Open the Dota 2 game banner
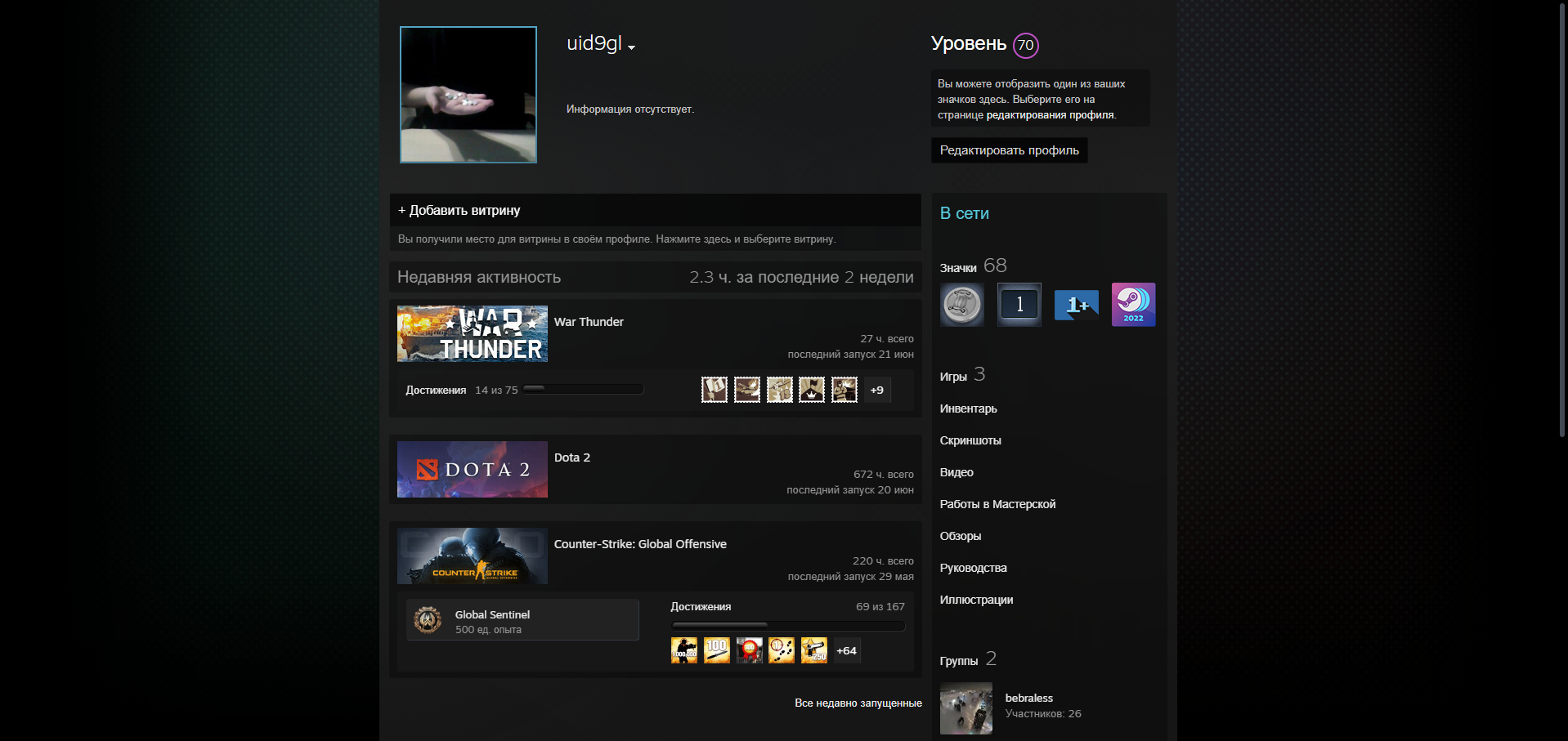1568x741 pixels. (x=473, y=470)
